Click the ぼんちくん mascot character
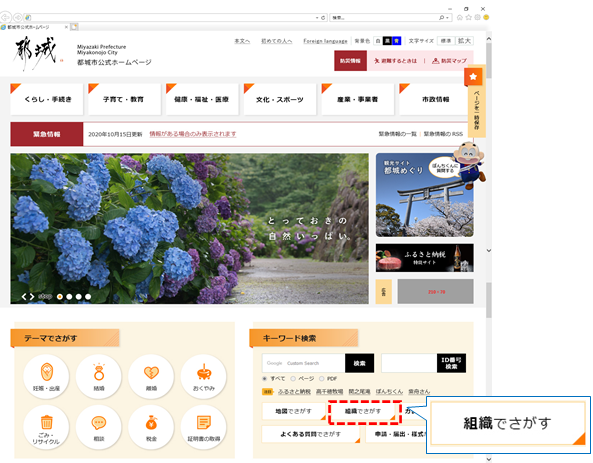Image resolution: width=593 pixels, height=463 pixels. click(x=470, y=165)
